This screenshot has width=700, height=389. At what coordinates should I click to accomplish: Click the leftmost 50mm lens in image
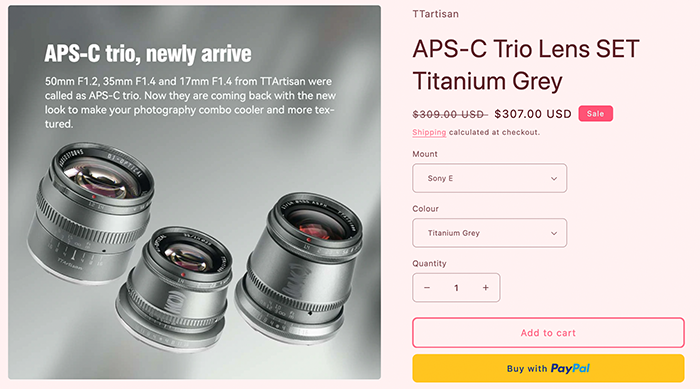pos(91,213)
